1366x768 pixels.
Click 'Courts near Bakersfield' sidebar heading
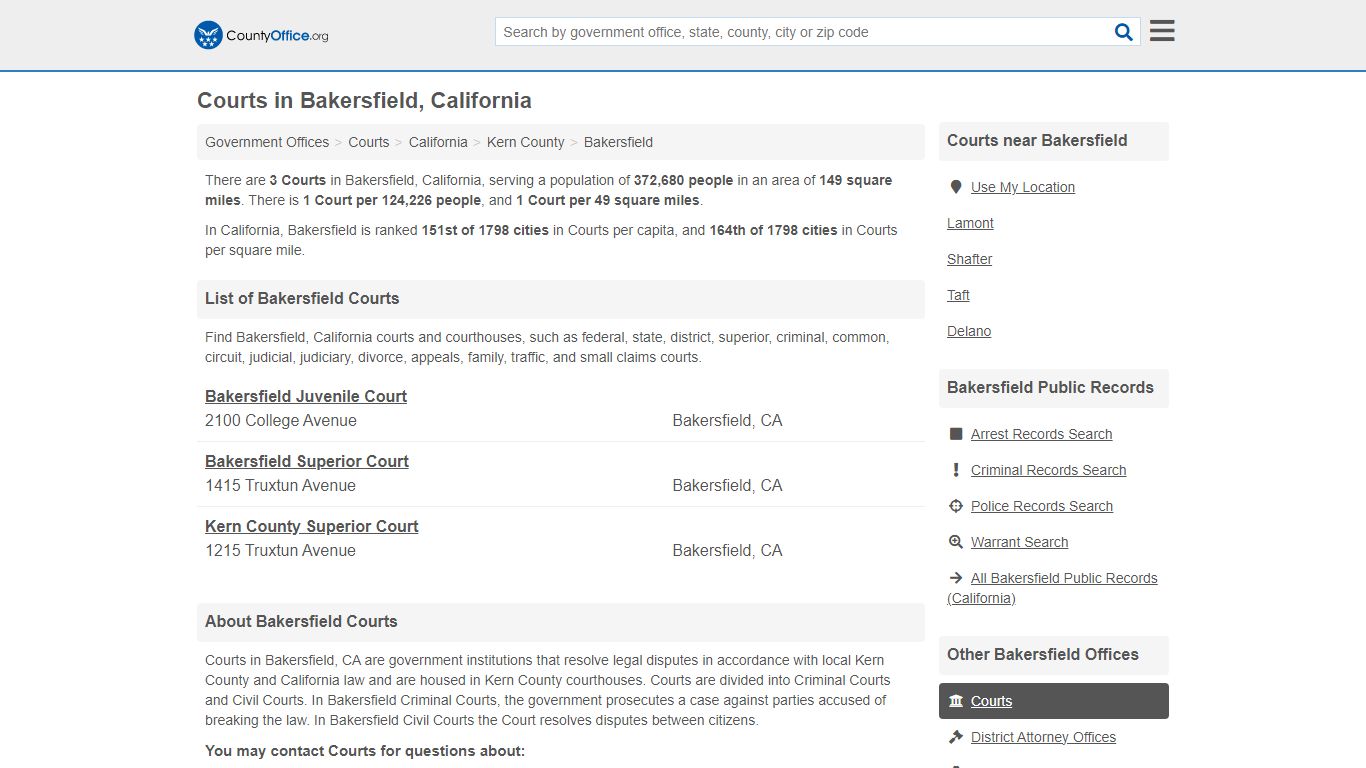tap(1037, 141)
